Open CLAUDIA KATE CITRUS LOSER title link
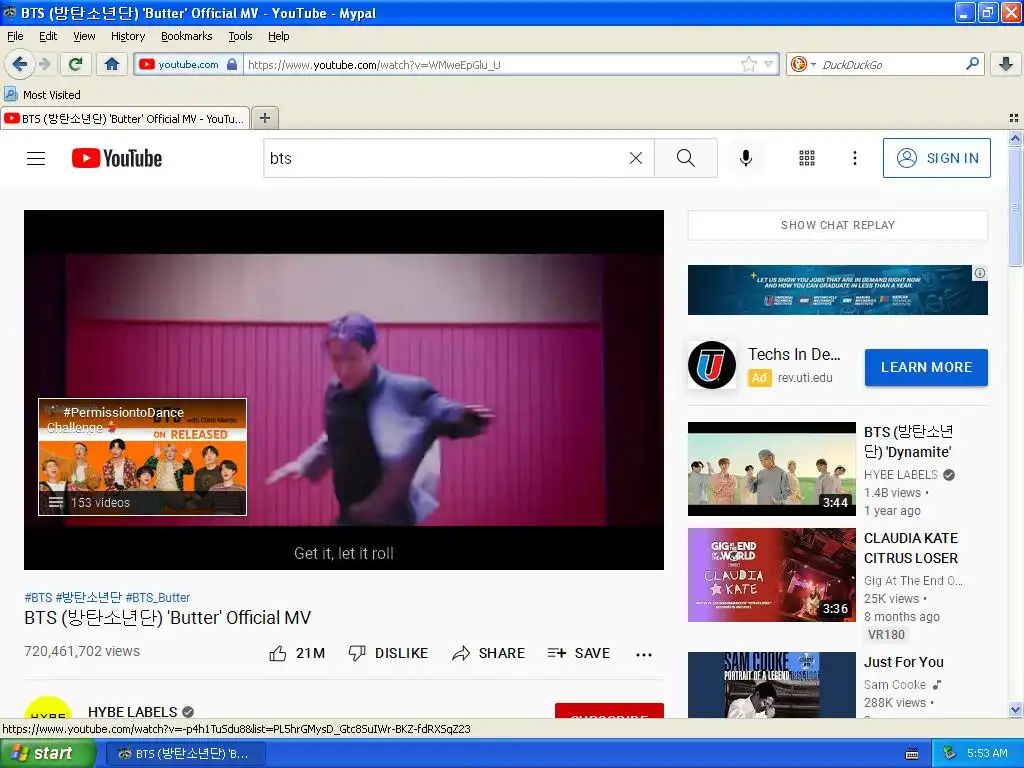The image size is (1024, 768). [x=911, y=549]
